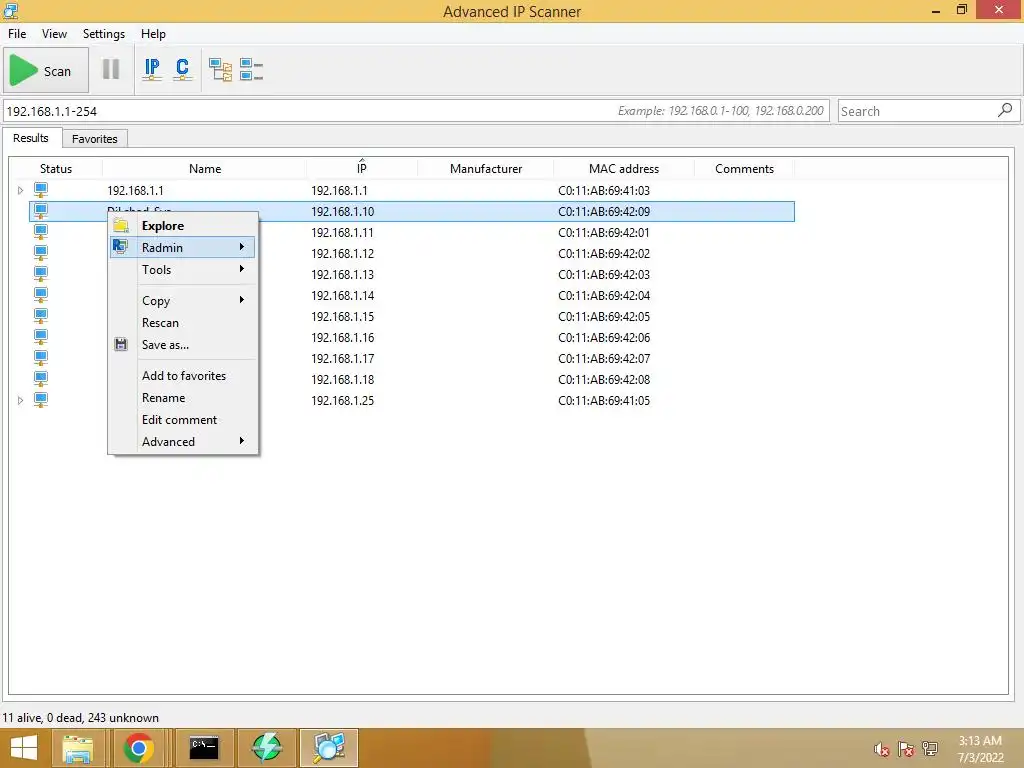
Task: Expand the 192.168.1.25 tree row
Action: 20,400
